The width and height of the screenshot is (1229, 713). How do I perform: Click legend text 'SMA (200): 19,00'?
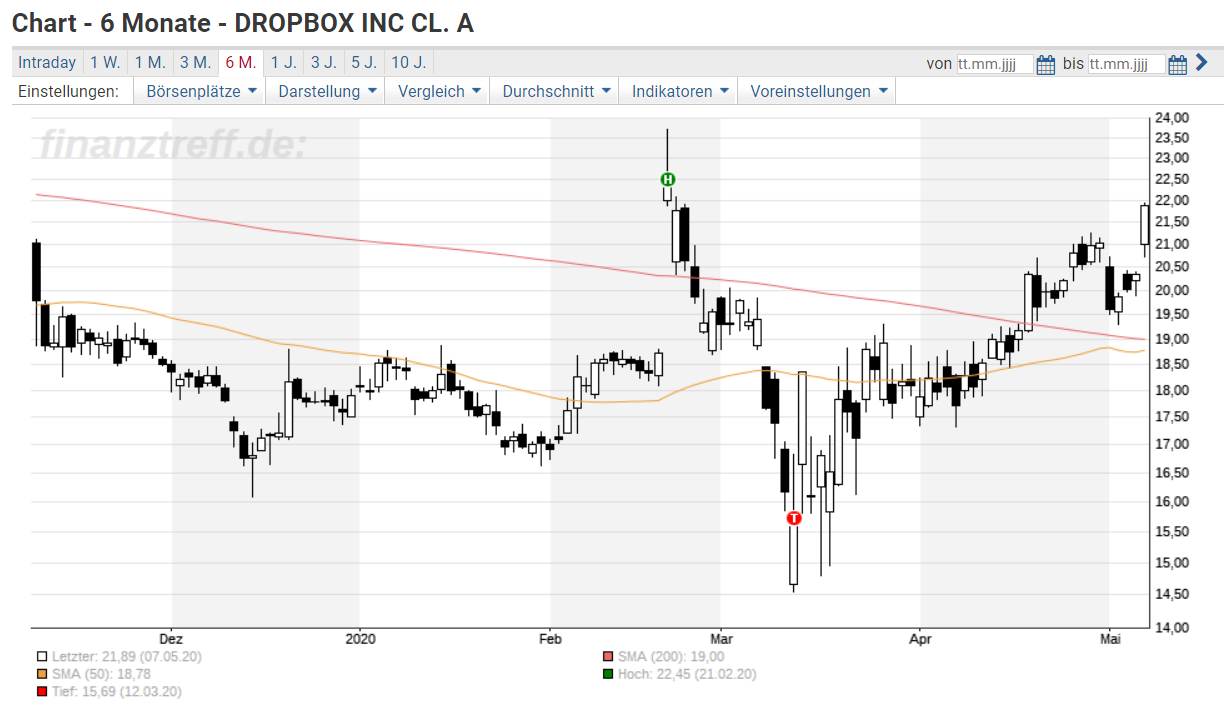671,657
